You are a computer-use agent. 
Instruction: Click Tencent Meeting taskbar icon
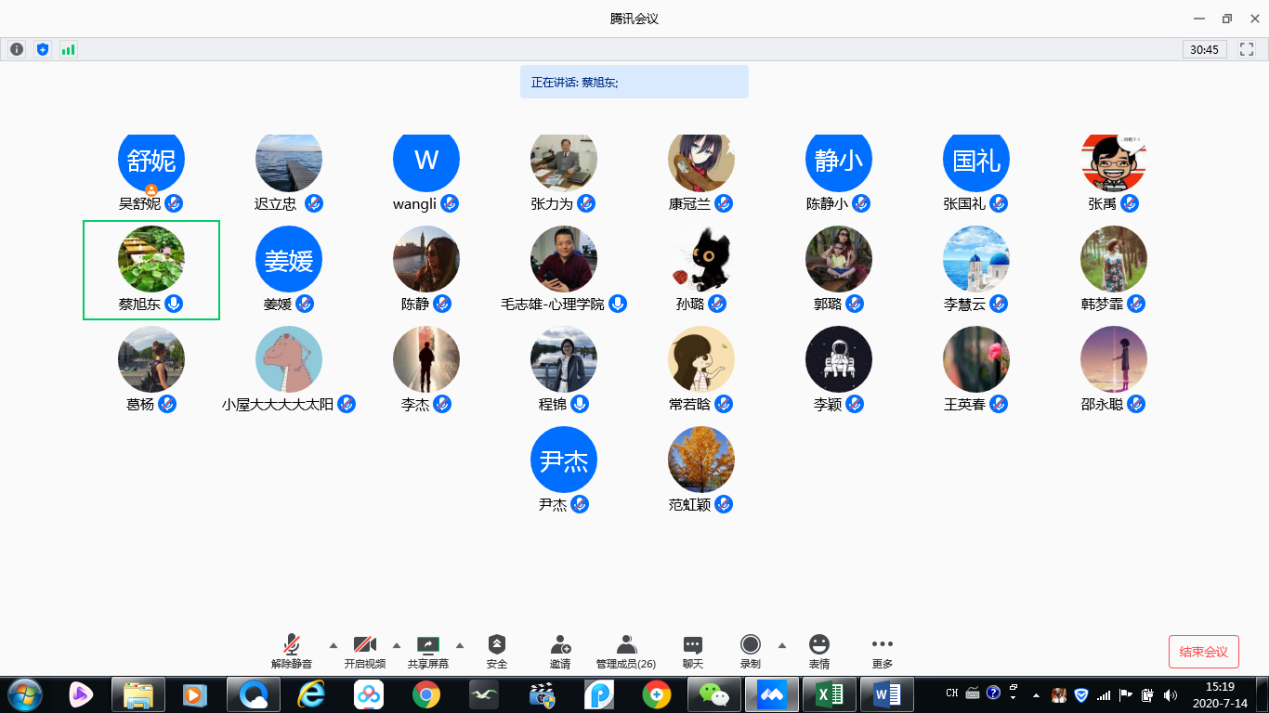[772, 694]
